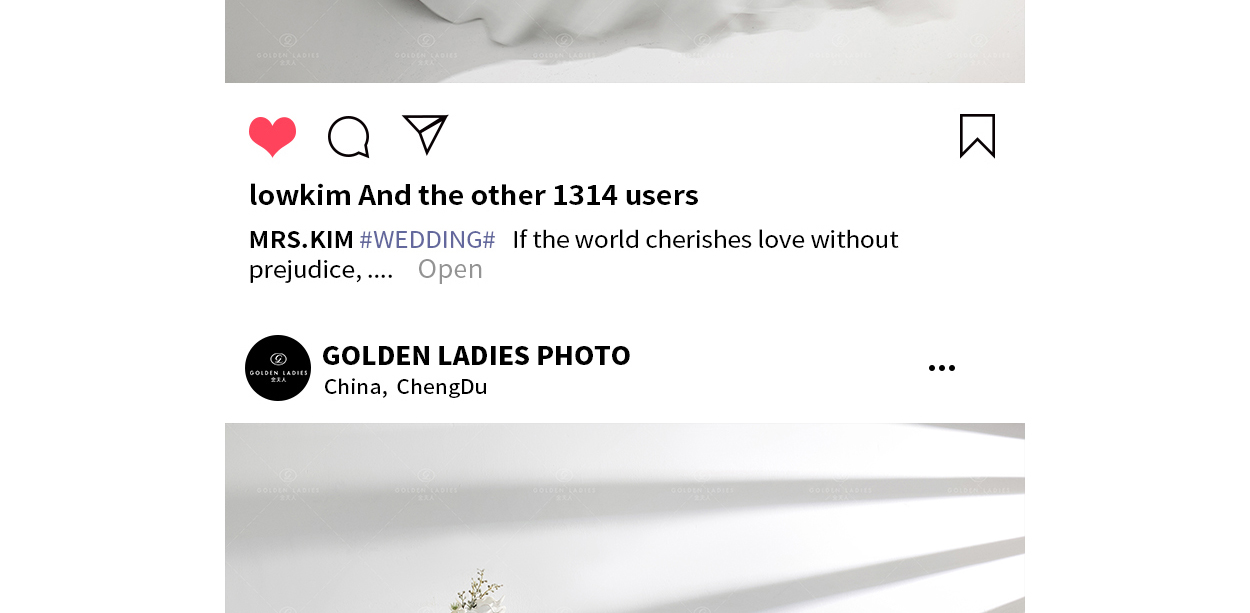Open the China, ChengDu location link
Image resolution: width=1250 pixels, height=613 pixels.
click(406, 386)
